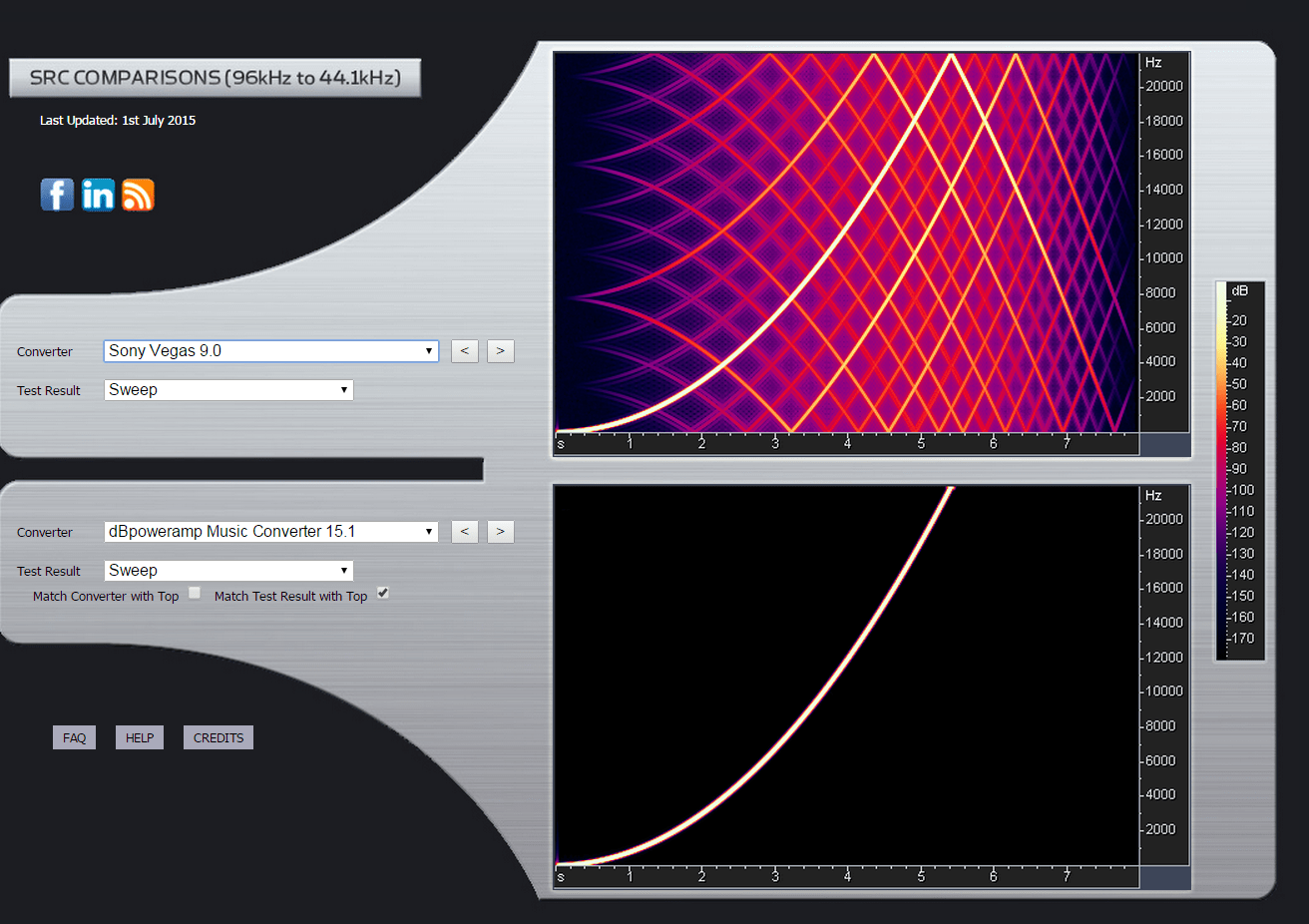Viewport: 1309px width, 924px height.
Task: Click the top spectrogram horizontal scrollbar
Action: pyautogui.click(x=848, y=445)
